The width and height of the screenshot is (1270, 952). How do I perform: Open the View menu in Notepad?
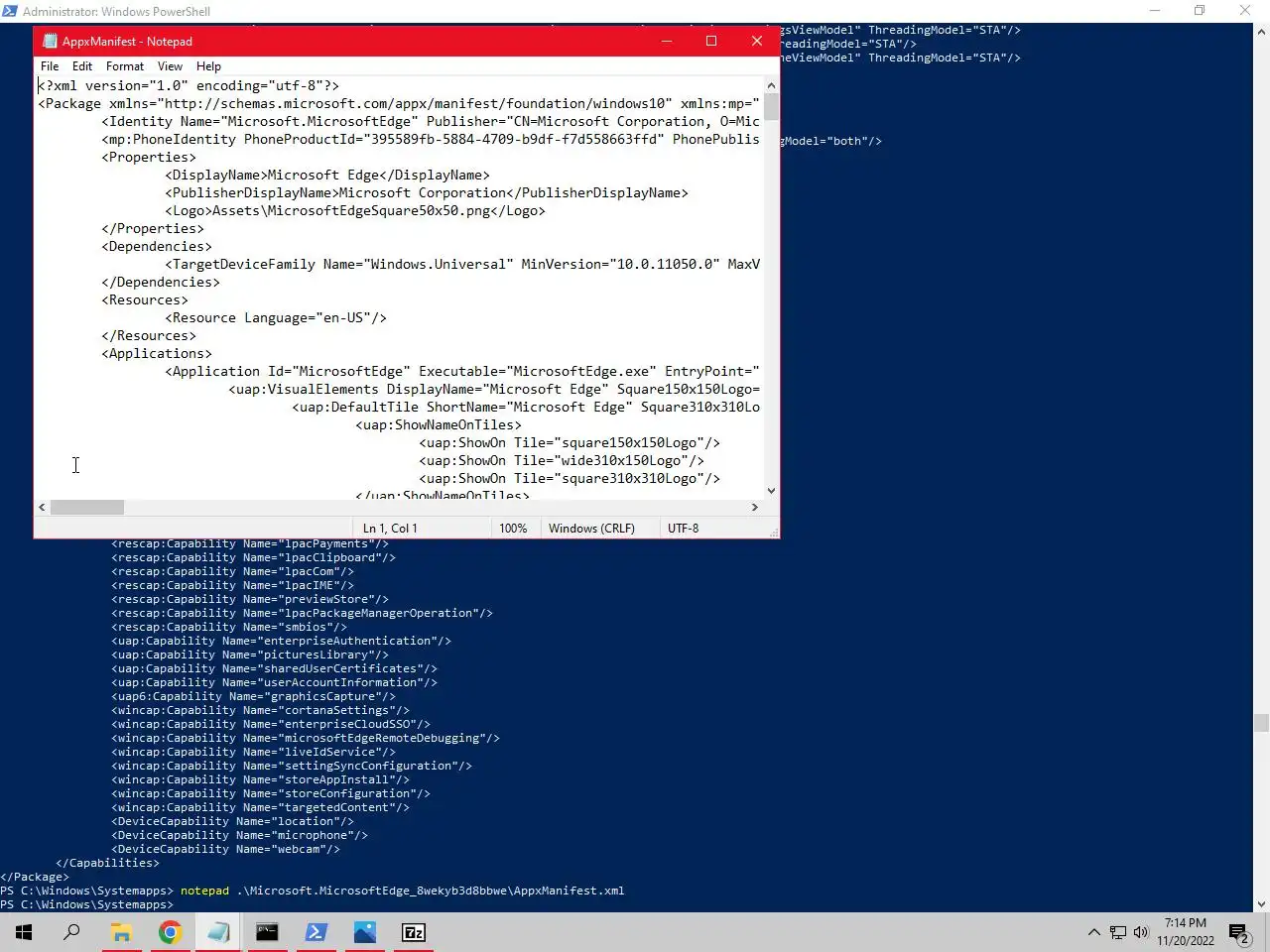click(170, 66)
